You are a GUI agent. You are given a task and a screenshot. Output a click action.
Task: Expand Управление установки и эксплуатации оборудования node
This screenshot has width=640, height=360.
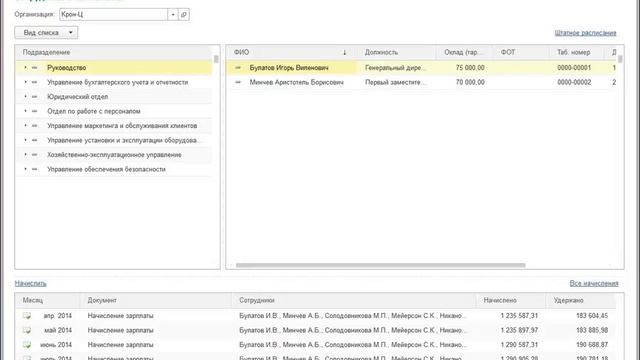click(25, 140)
